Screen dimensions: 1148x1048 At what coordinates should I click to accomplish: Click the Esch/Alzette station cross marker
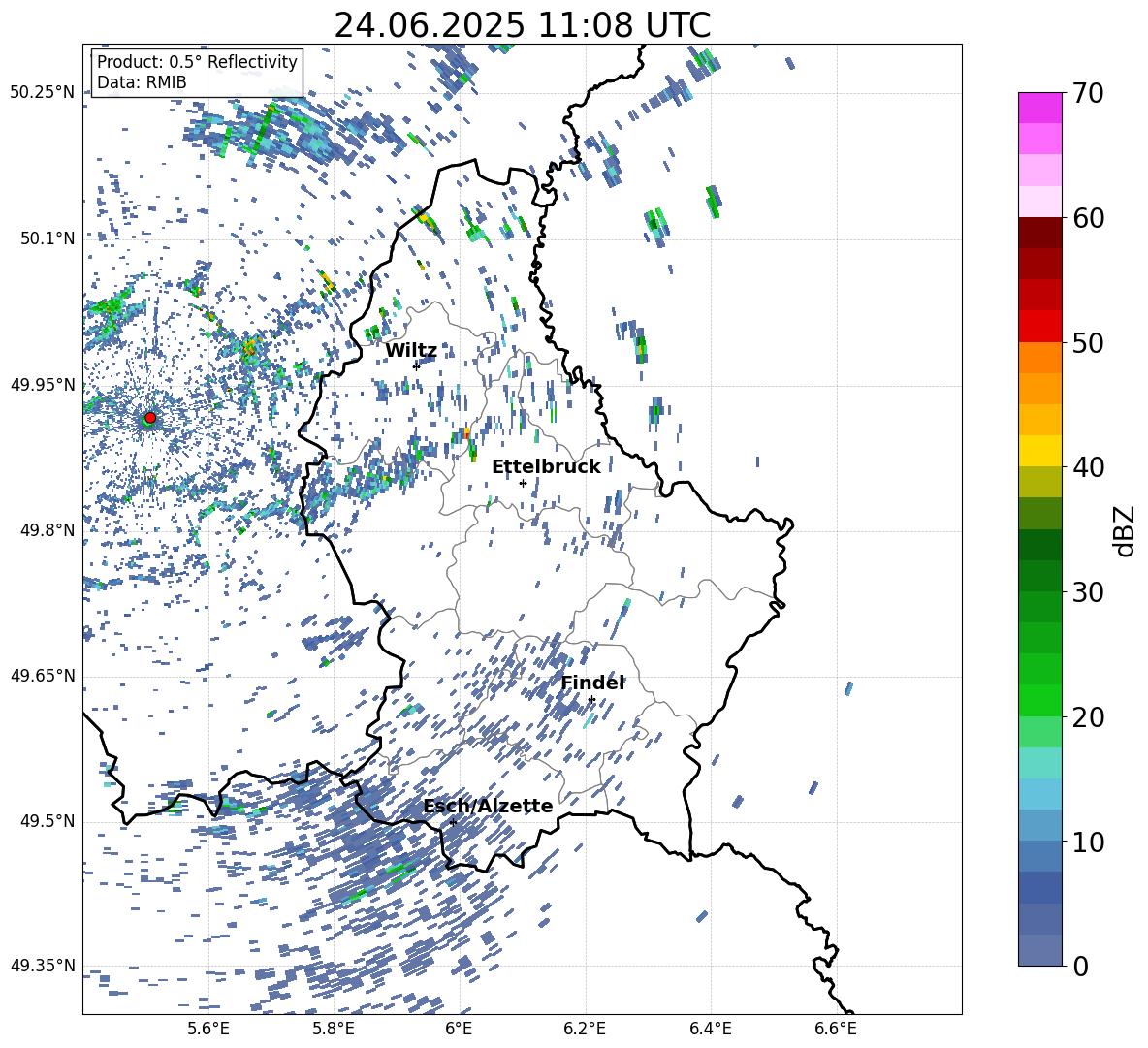click(453, 822)
